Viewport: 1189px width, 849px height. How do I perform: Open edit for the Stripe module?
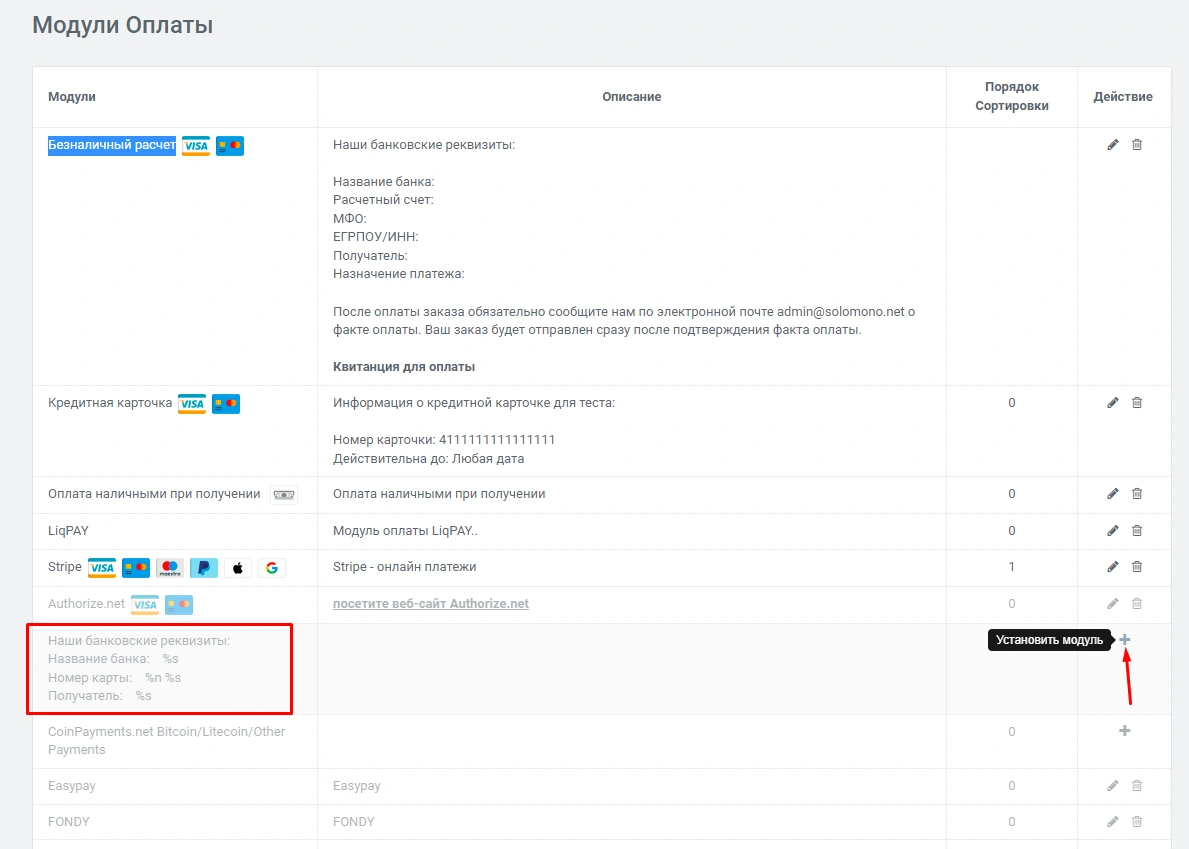click(x=1113, y=567)
